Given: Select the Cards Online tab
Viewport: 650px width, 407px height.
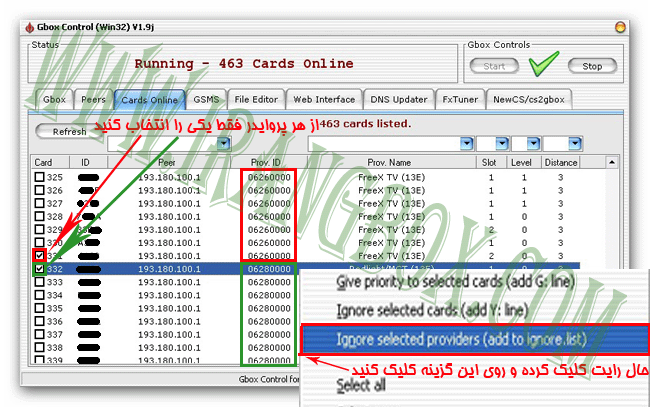Looking at the screenshot, I should 150,100.
